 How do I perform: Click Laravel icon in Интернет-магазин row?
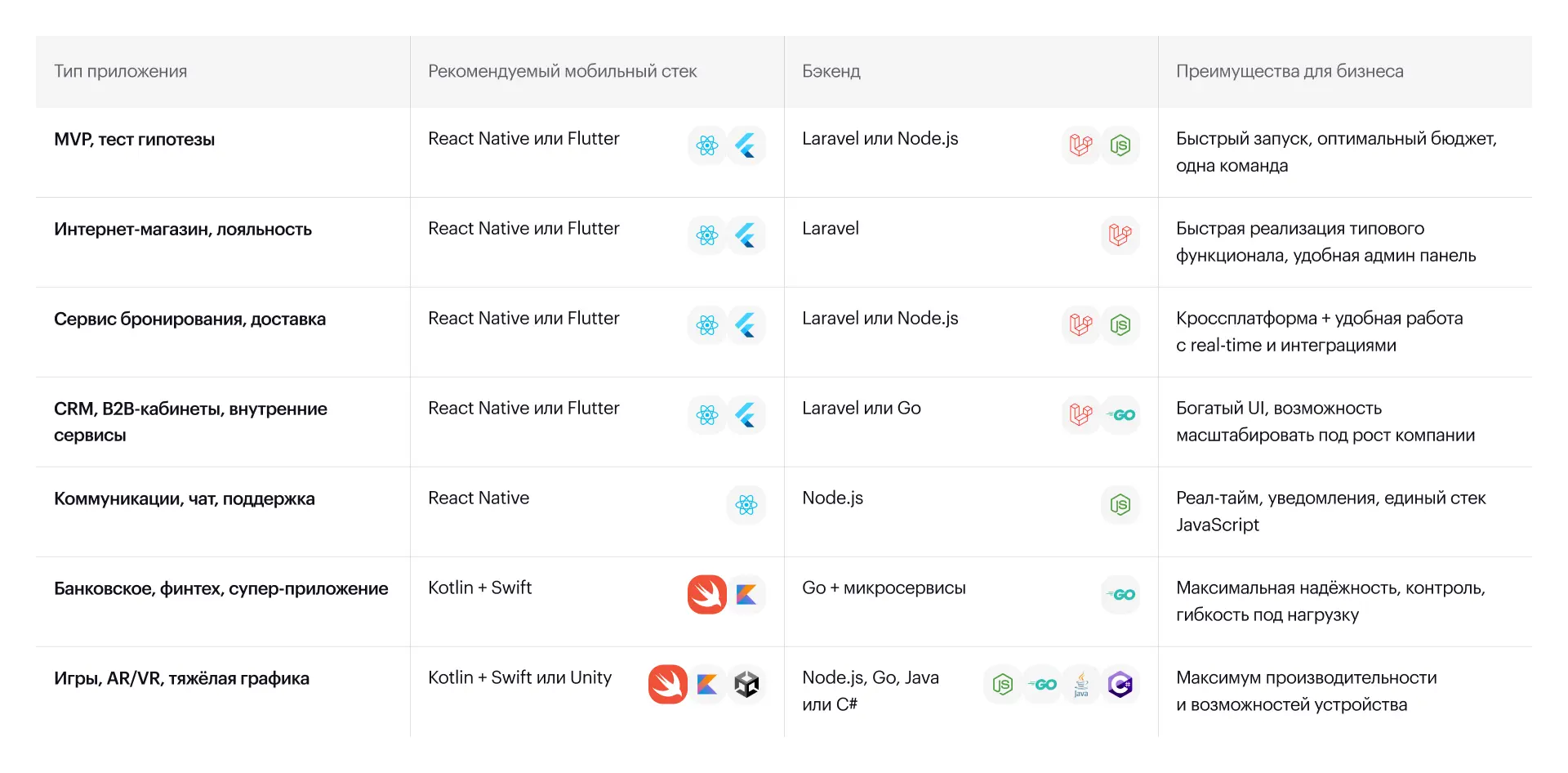1120,235
